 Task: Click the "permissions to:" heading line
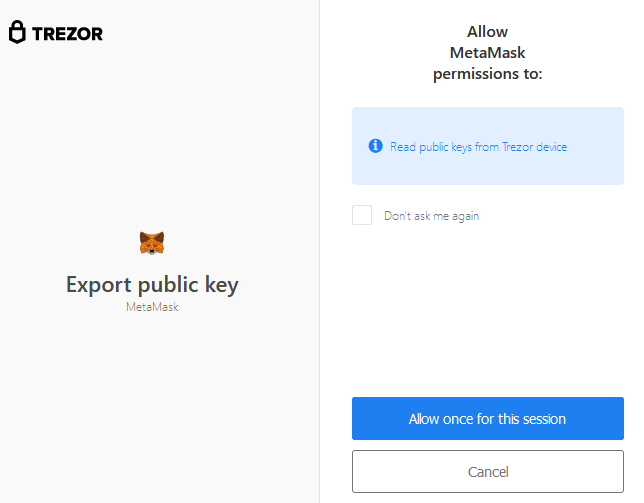pos(488,74)
